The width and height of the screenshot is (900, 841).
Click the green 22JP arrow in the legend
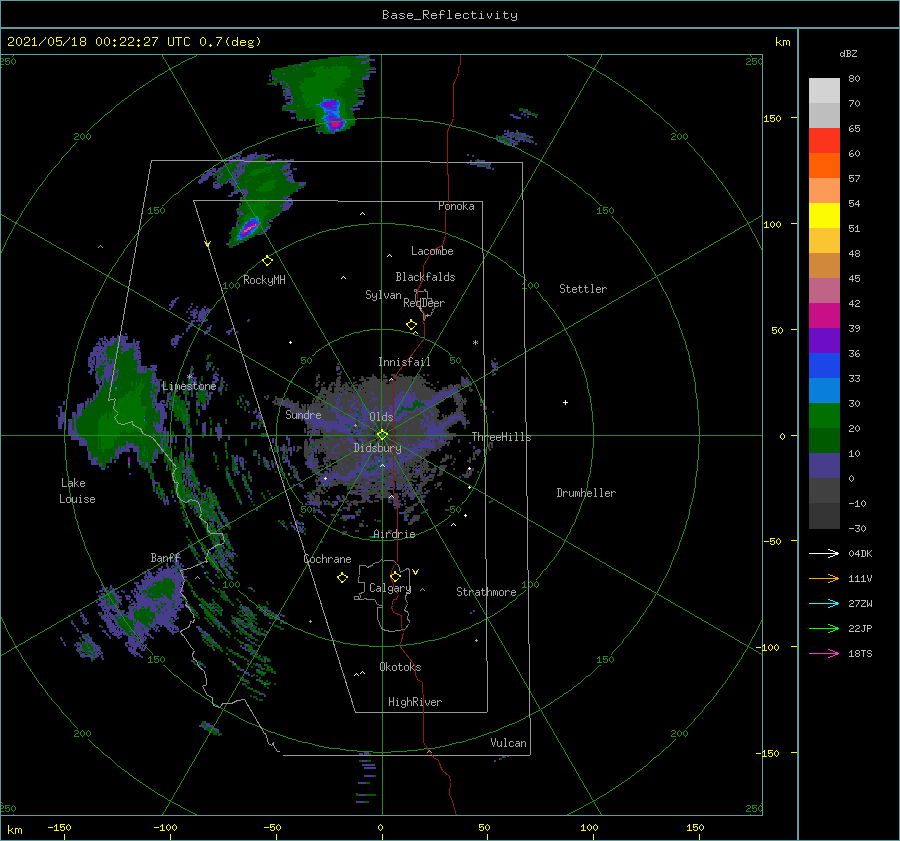[x=824, y=629]
